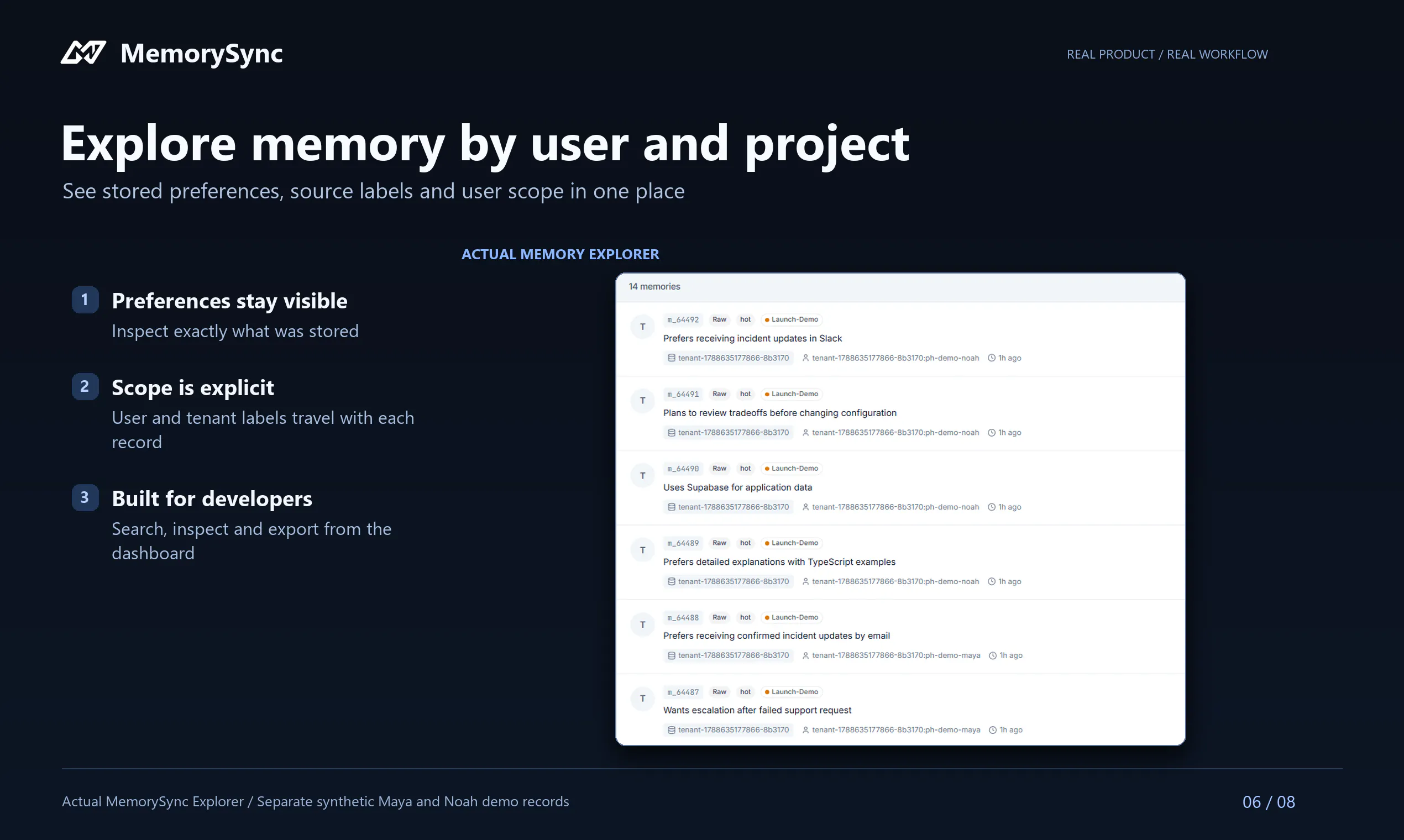Click the user icon in the TypeScript examples memory row

pyautogui.click(x=805, y=581)
